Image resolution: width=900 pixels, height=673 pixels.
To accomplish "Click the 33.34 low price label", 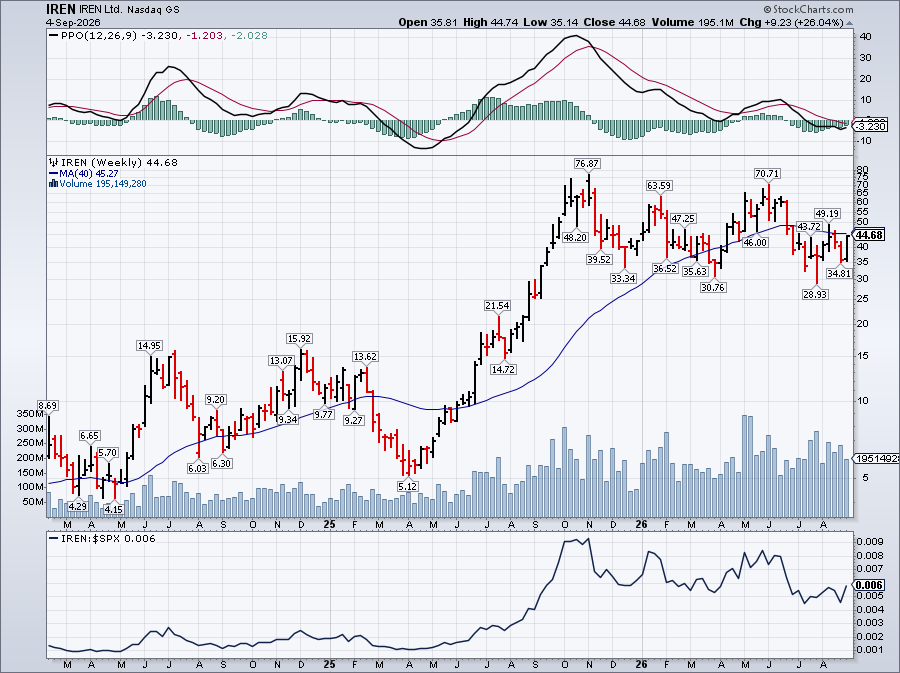I will [623, 278].
